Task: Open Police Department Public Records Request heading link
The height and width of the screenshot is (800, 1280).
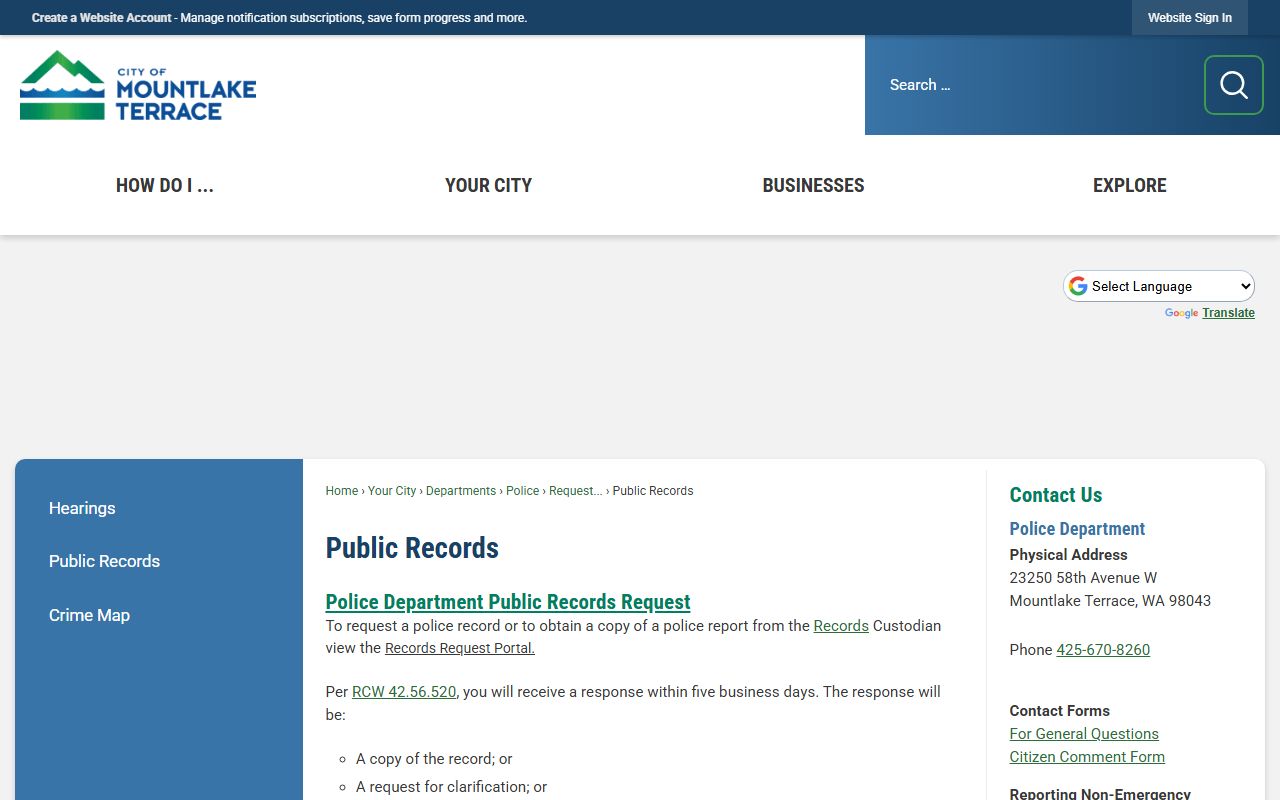Action: click(x=508, y=602)
